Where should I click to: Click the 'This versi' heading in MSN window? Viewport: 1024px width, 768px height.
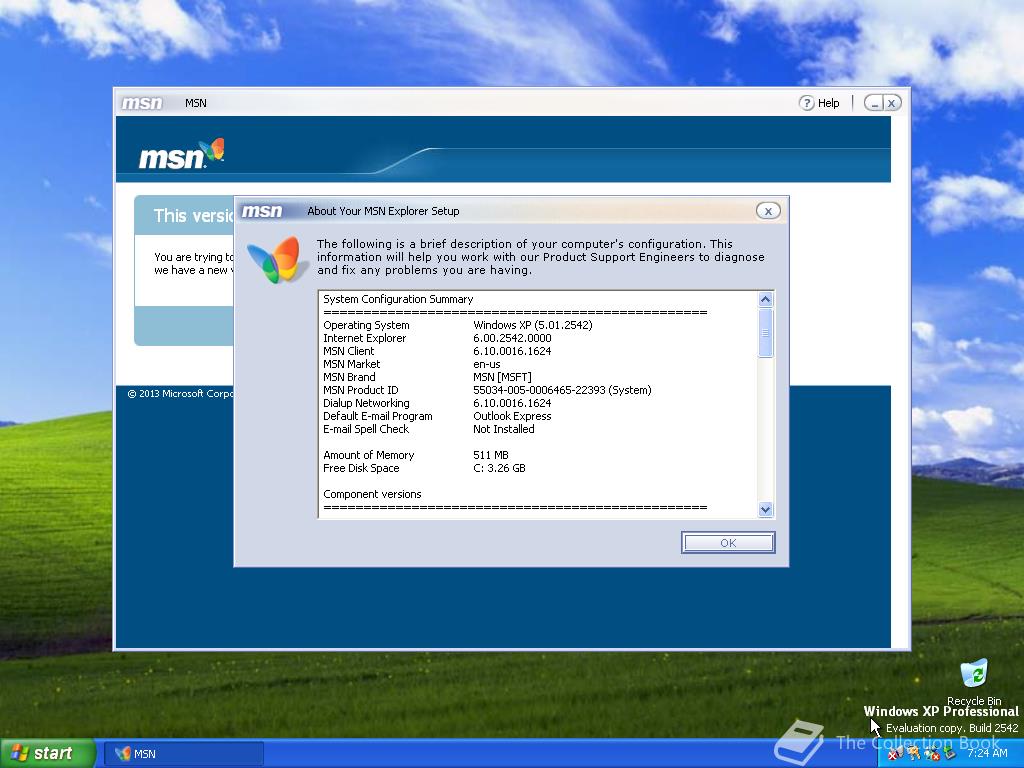(193, 216)
